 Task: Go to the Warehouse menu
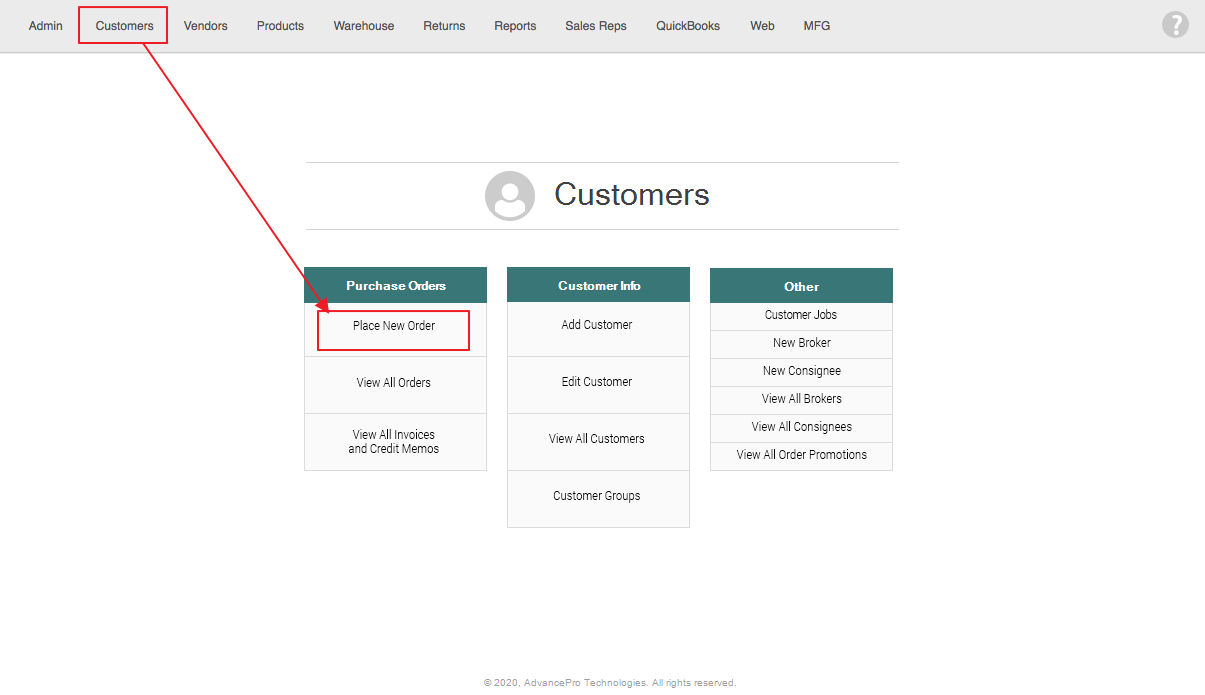[x=364, y=26]
